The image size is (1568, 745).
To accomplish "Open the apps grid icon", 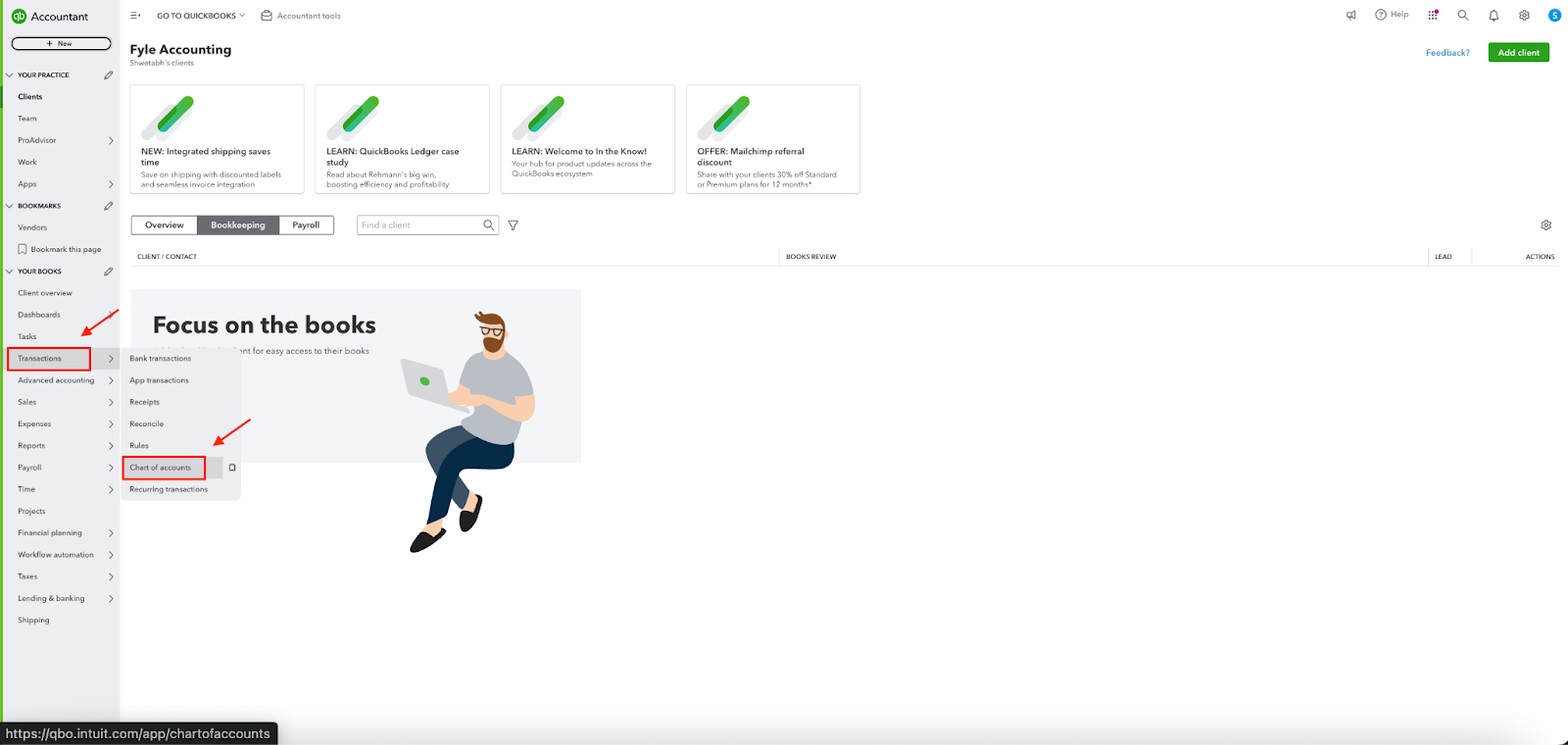I will [x=1433, y=16].
